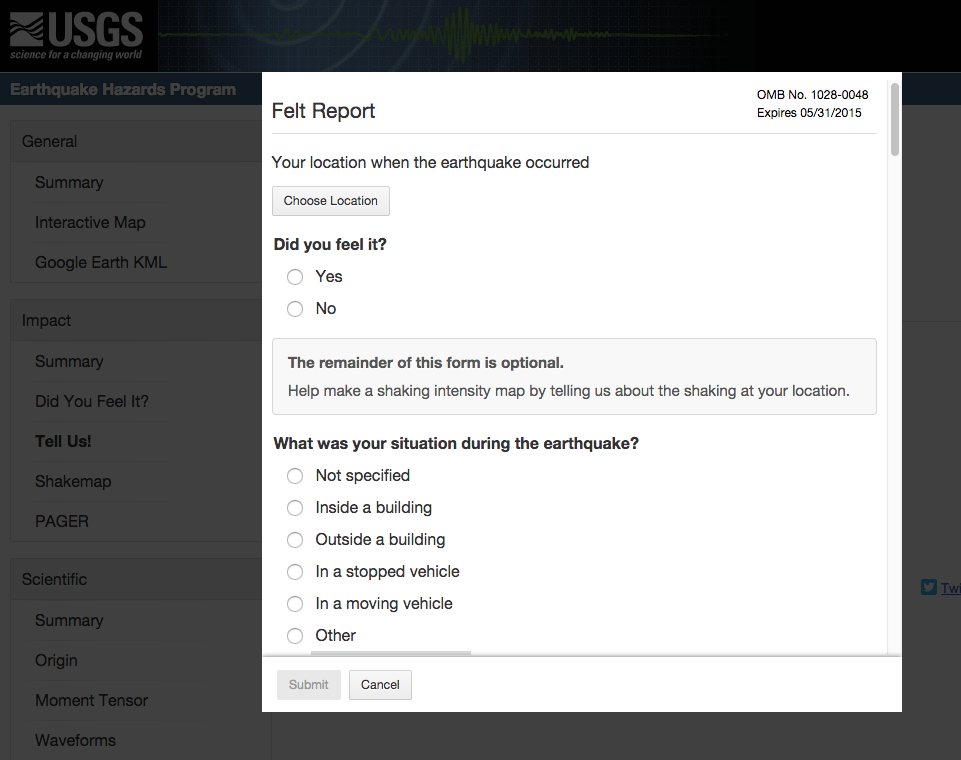Open Summary under Scientific section
Screen dimensions: 961x760
tap(69, 620)
